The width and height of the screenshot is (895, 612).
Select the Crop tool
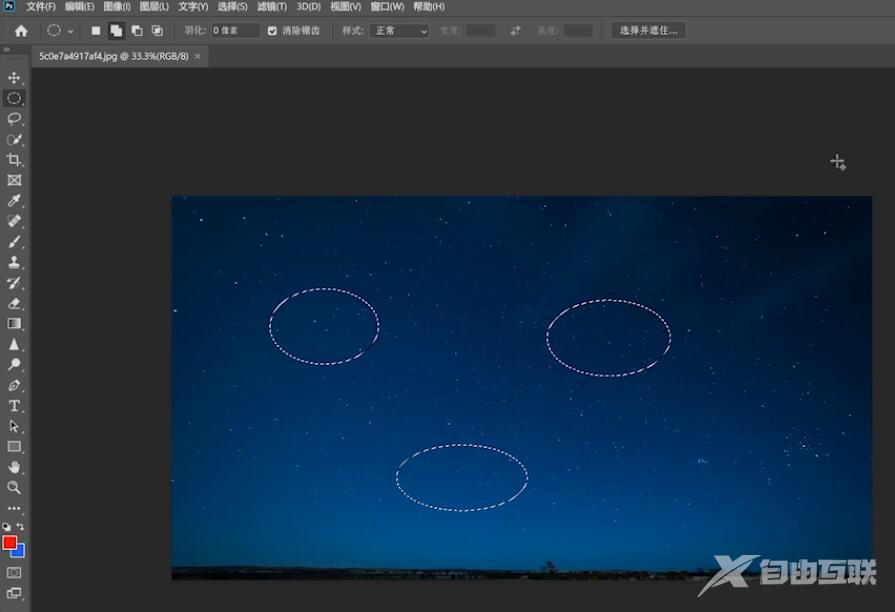coord(14,160)
